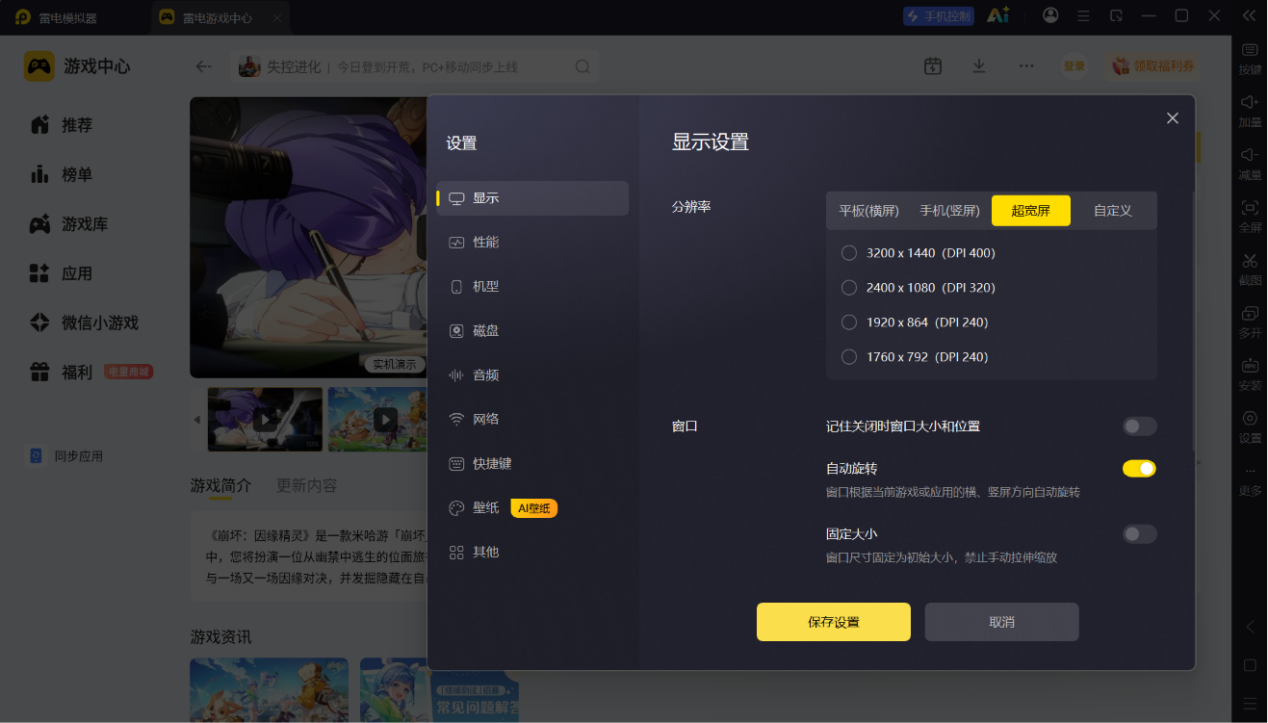Select 2400 x 1080 (DPI 320) resolution
The image size is (1268, 723).
849,288
